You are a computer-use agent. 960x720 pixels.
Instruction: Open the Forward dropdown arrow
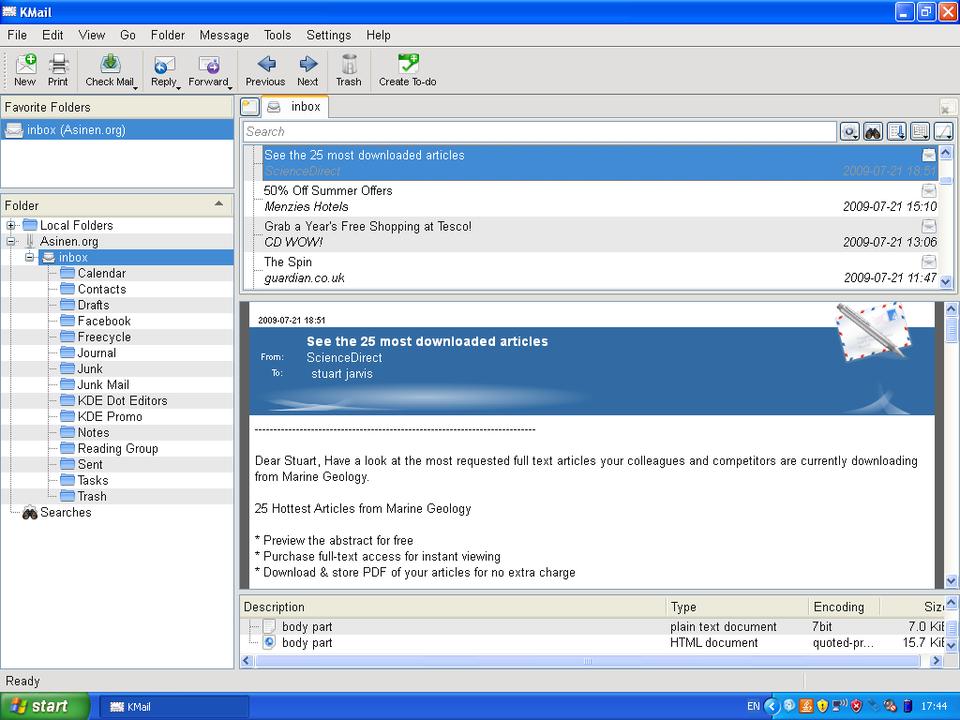tap(231, 87)
